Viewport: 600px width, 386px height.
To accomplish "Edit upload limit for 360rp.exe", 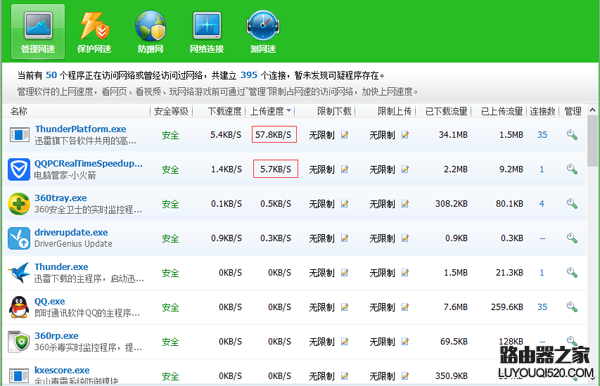I will [405, 341].
